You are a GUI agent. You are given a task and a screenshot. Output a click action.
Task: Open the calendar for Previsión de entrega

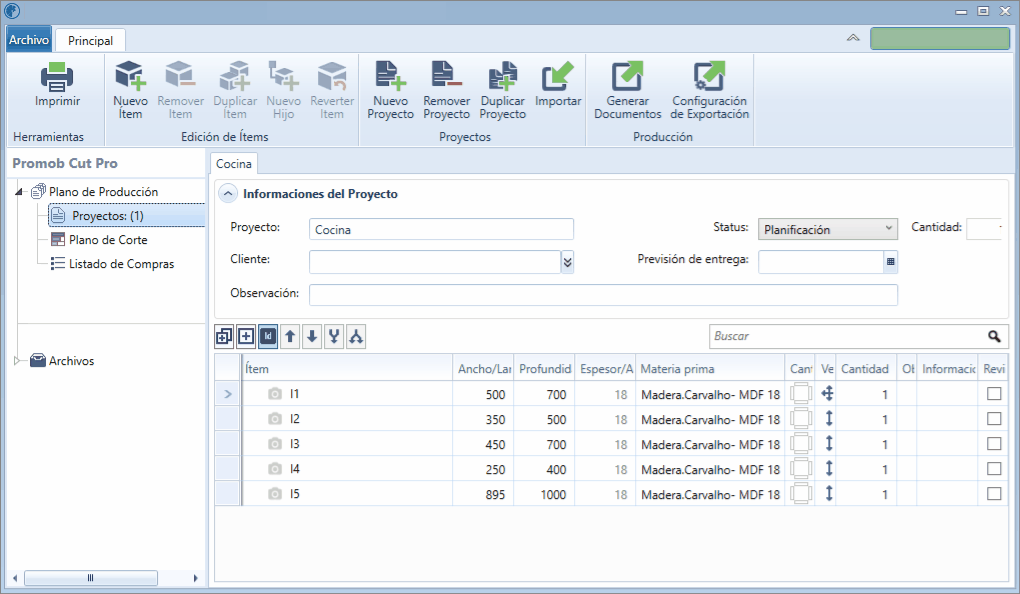tap(891, 262)
